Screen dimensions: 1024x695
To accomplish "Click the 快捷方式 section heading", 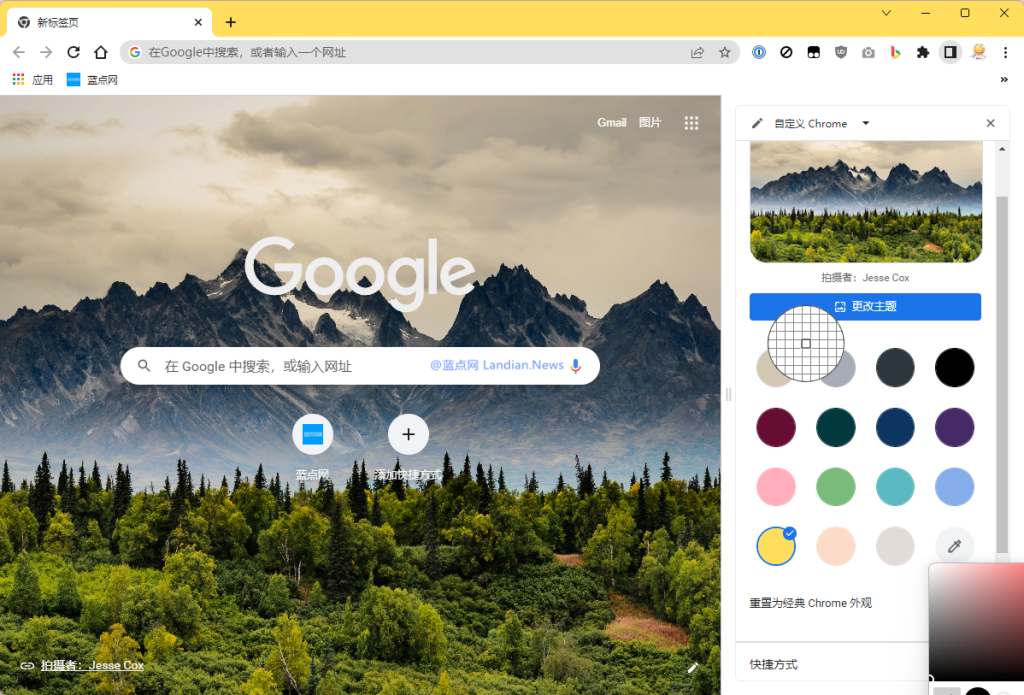I will pos(773,664).
